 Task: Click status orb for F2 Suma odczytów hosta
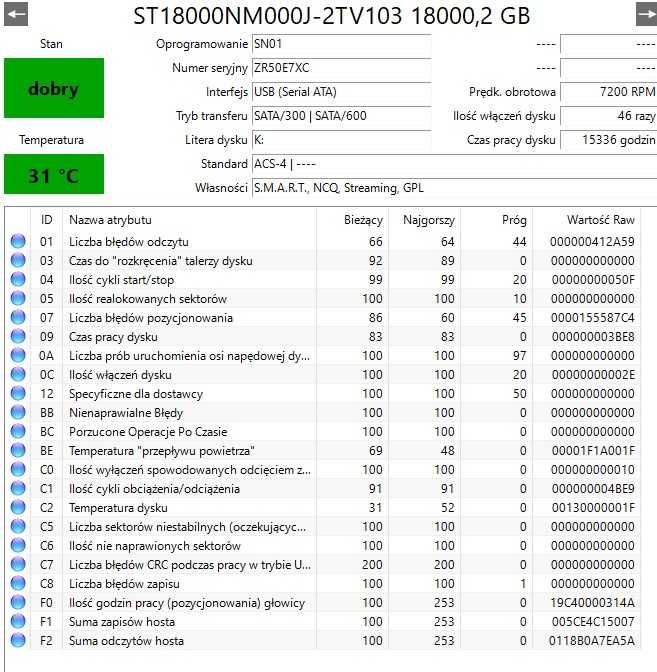click(18, 640)
